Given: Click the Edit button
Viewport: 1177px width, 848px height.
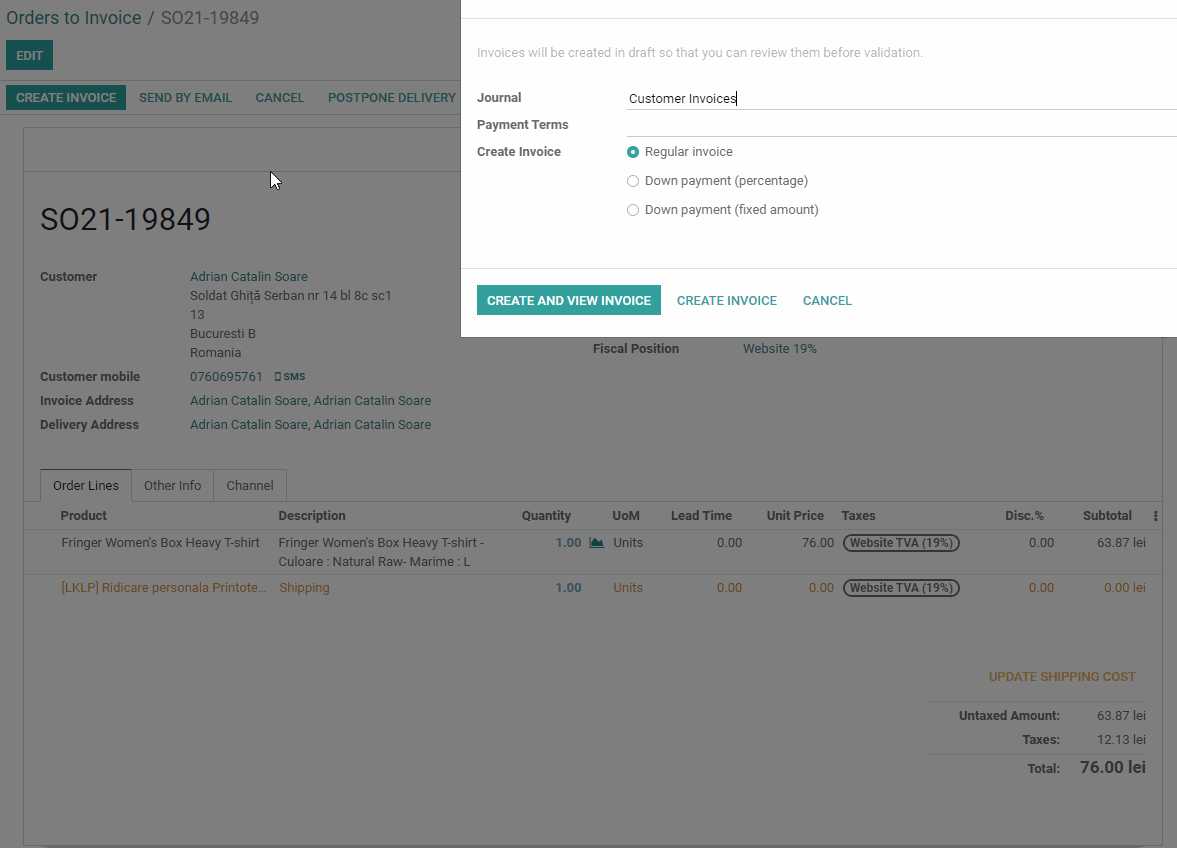Looking at the screenshot, I should pos(29,56).
